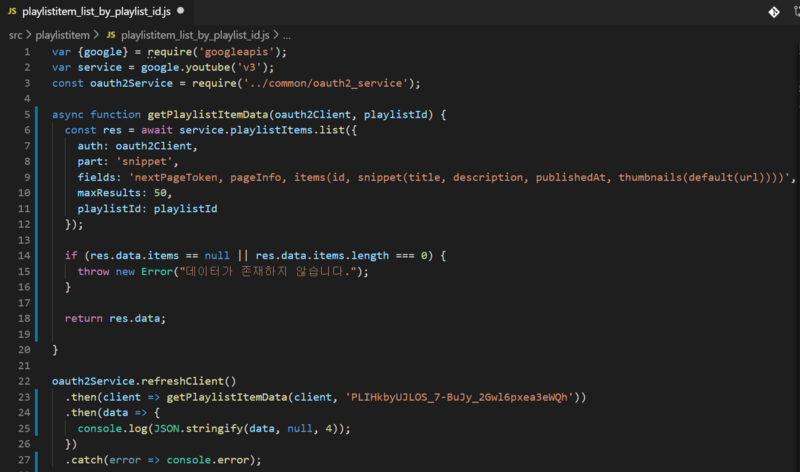Click the fields string starting with nextPageToken
Screen dimensions: 800x472
pyautogui.click(x=460, y=178)
